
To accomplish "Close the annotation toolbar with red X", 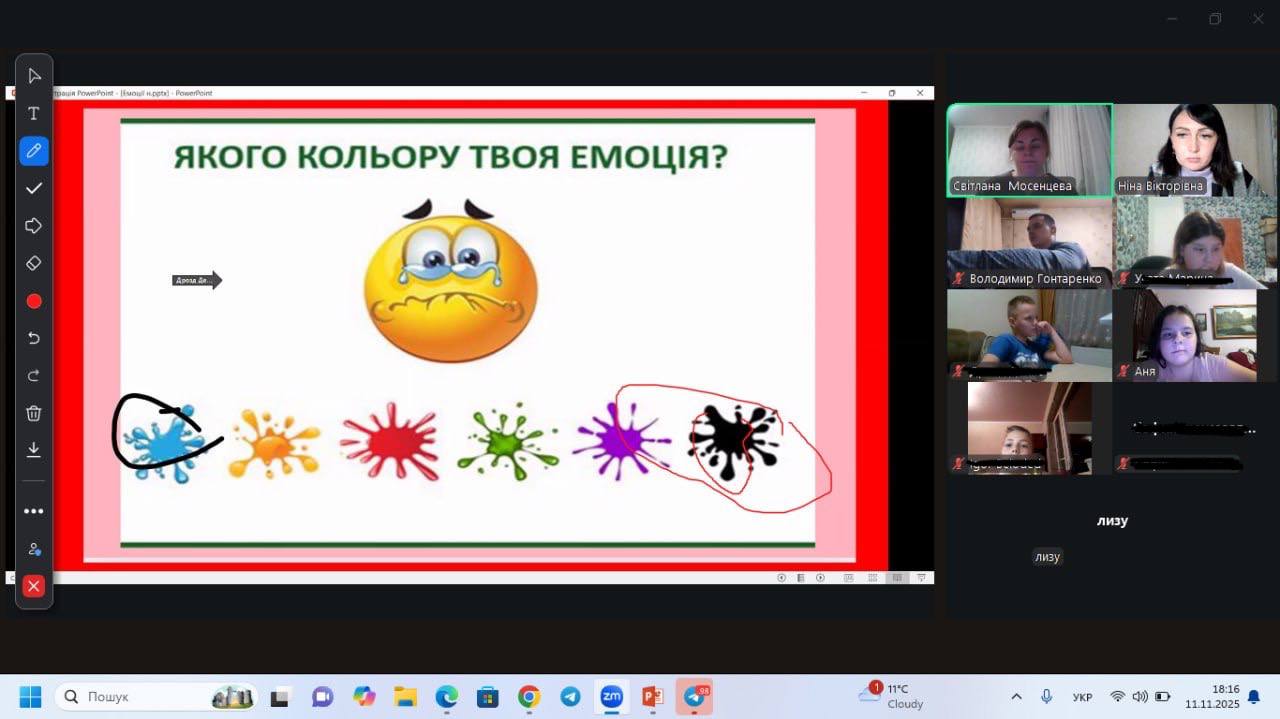I will point(34,586).
